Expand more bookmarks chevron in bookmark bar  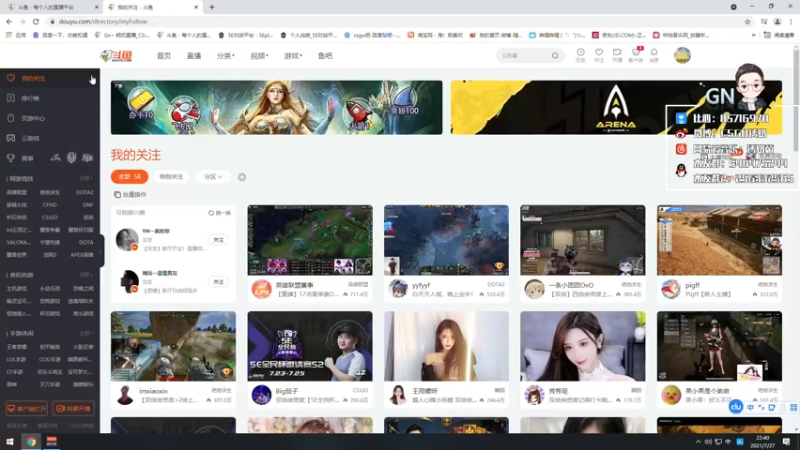(754, 35)
